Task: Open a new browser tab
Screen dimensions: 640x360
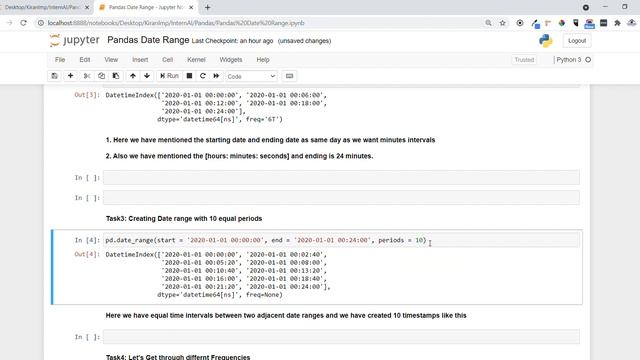Action: [x=207, y=7]
